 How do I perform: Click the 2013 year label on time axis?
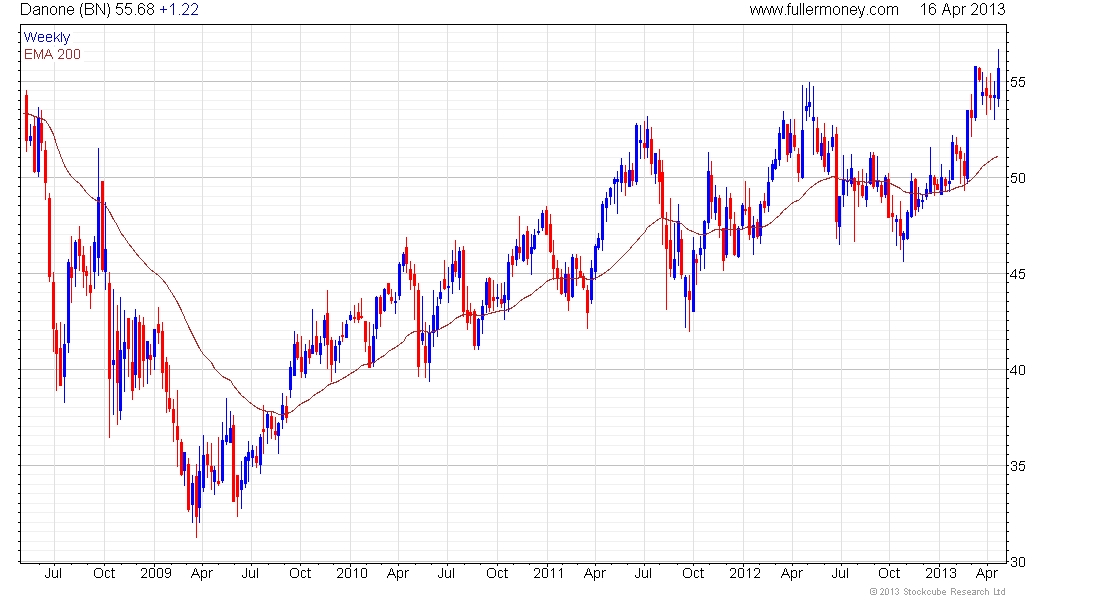point(941,573)
